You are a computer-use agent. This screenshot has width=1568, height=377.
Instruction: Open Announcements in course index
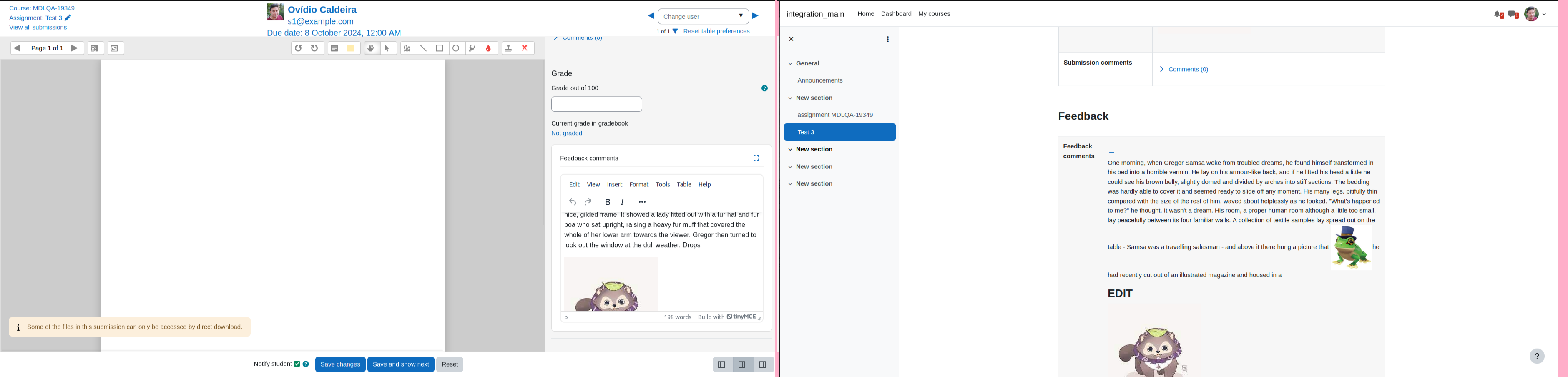(x=820, y=80)
